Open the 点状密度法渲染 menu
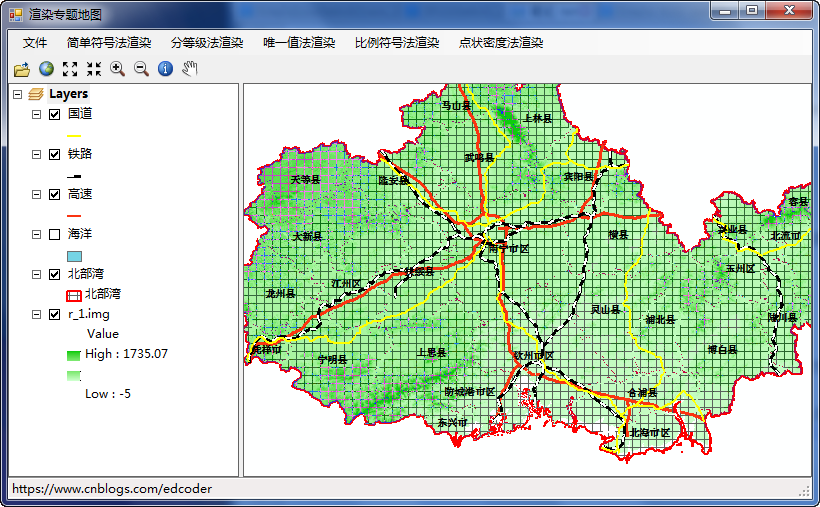Screen dimensions: 820x507 point(501,43)
